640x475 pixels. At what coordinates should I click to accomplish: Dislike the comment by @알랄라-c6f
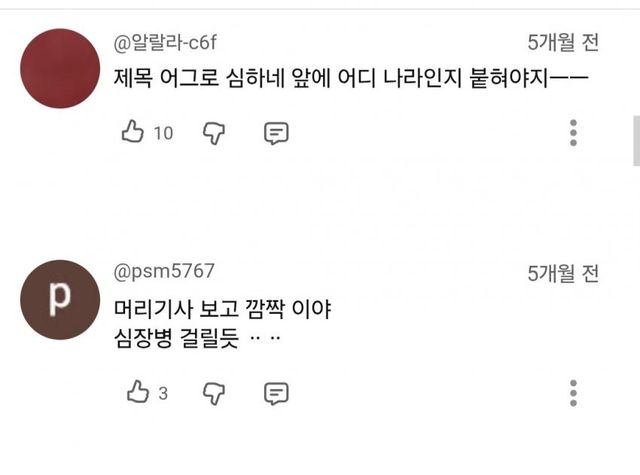[x=212, y=132]
